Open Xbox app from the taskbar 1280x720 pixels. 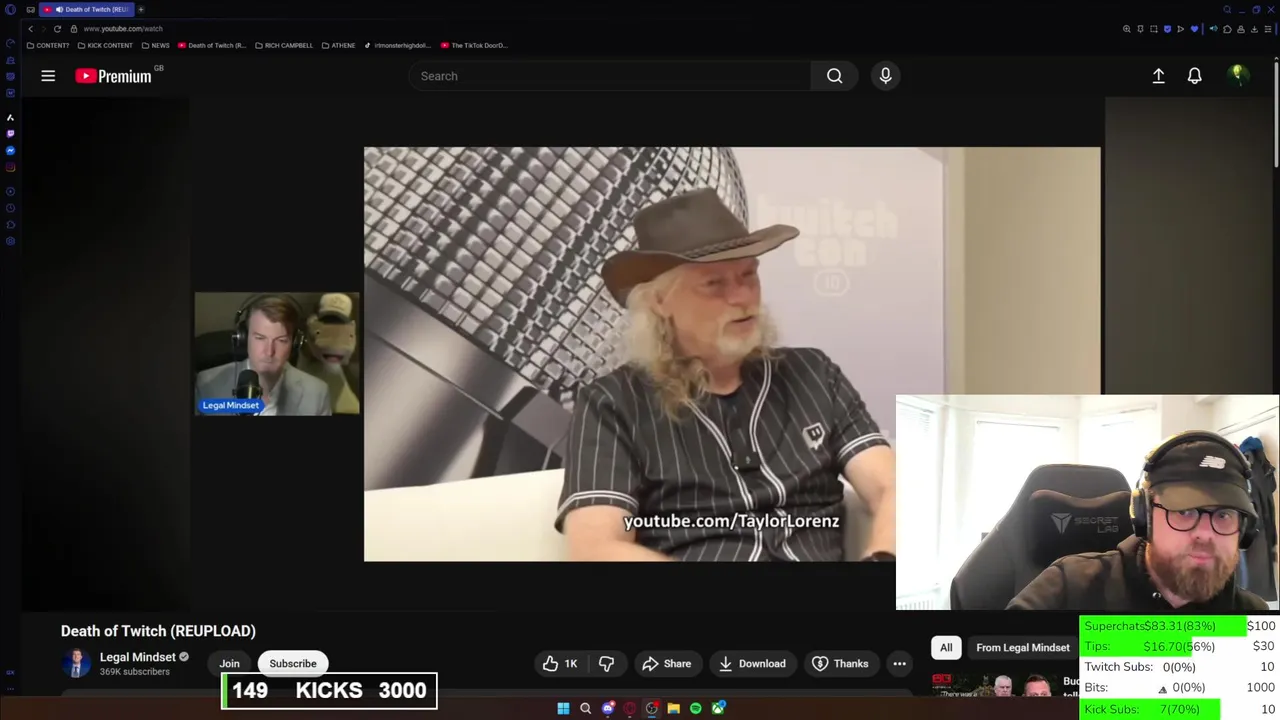[x=718, y=708]
